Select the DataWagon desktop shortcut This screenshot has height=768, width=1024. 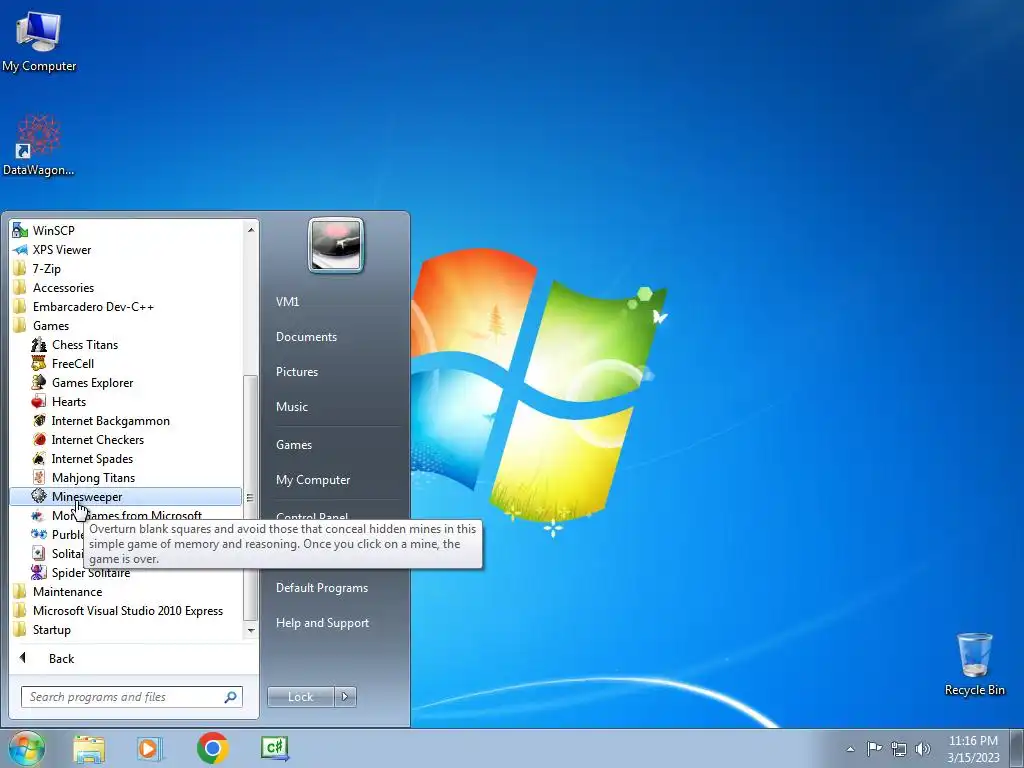coord(39,145)
